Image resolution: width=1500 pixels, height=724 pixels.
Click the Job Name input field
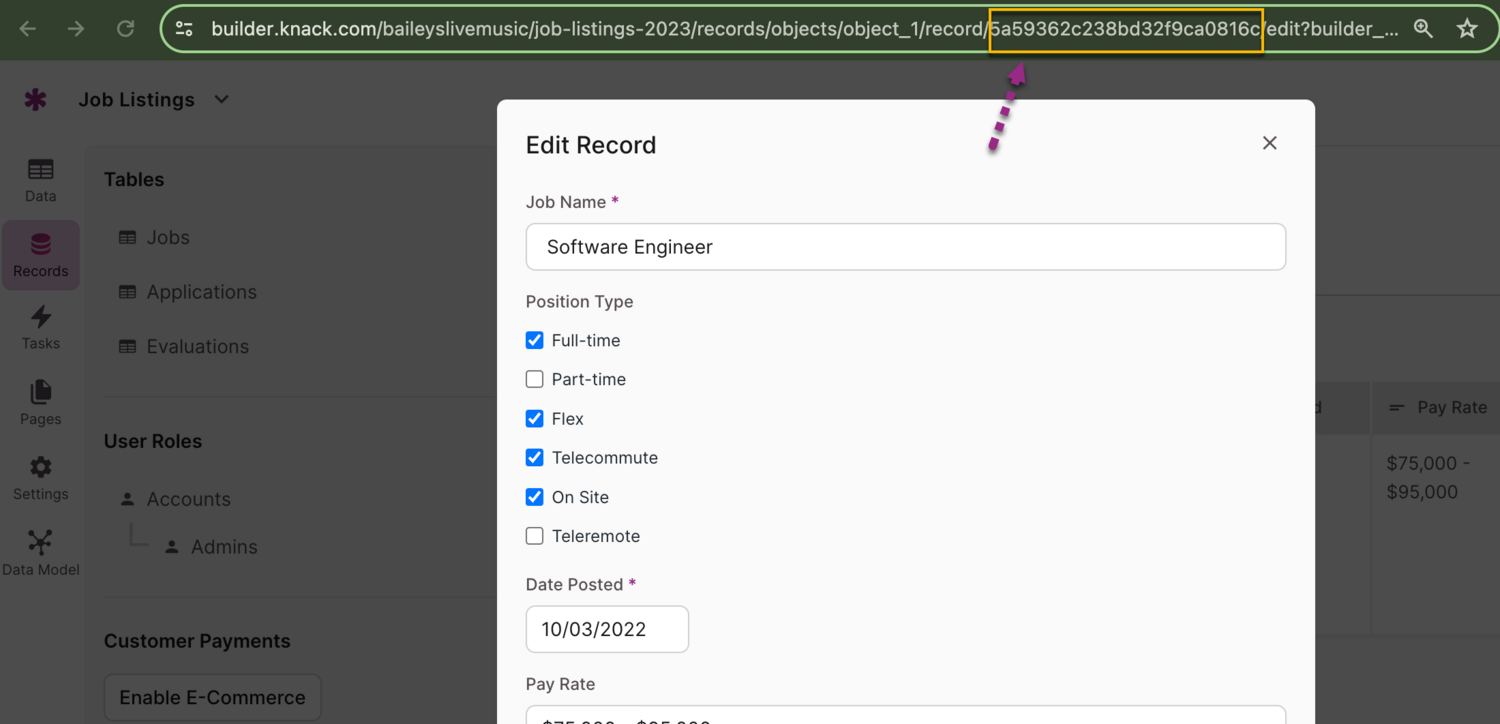pos(905,247)
